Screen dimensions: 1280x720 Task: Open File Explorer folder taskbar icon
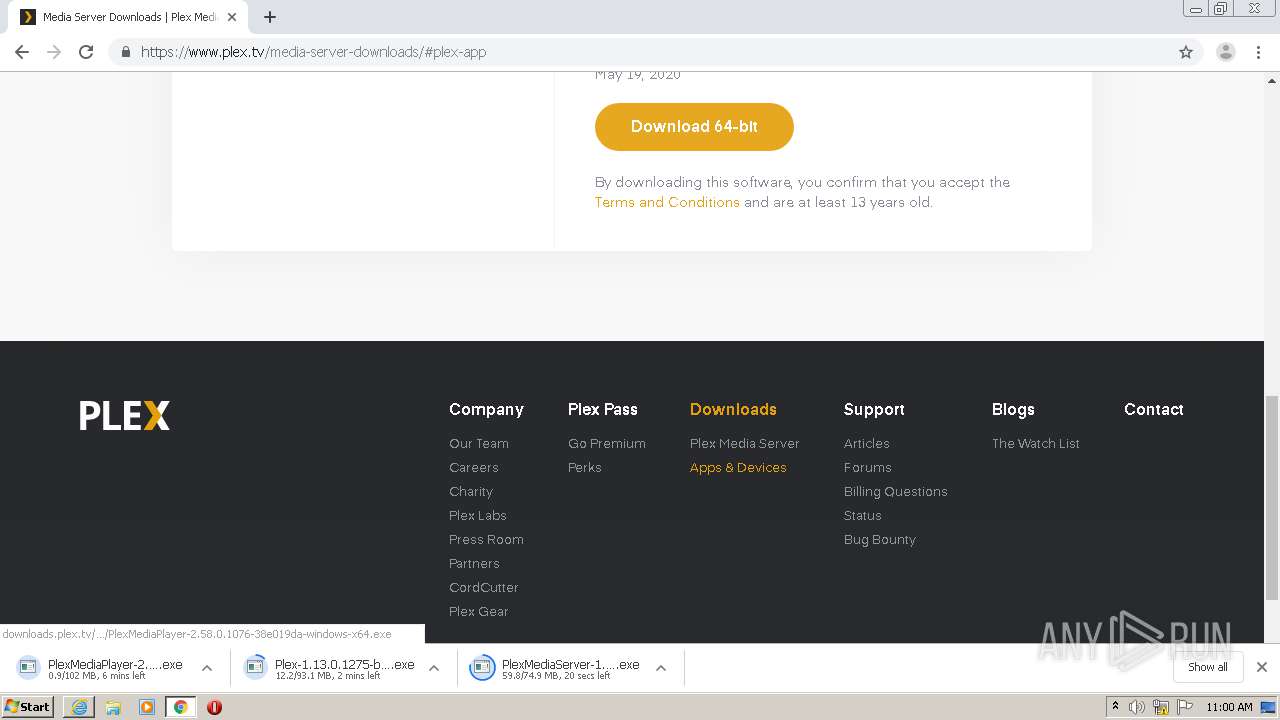pos(113,707)
